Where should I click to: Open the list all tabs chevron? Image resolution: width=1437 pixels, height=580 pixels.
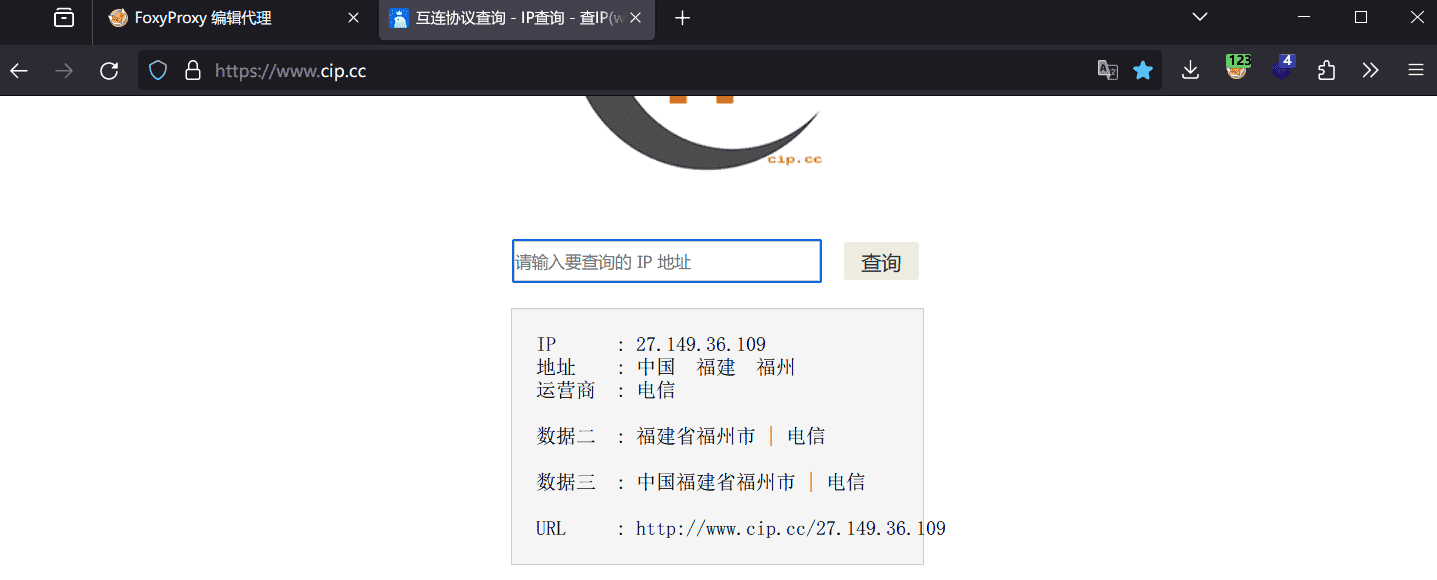[1198, 16]
